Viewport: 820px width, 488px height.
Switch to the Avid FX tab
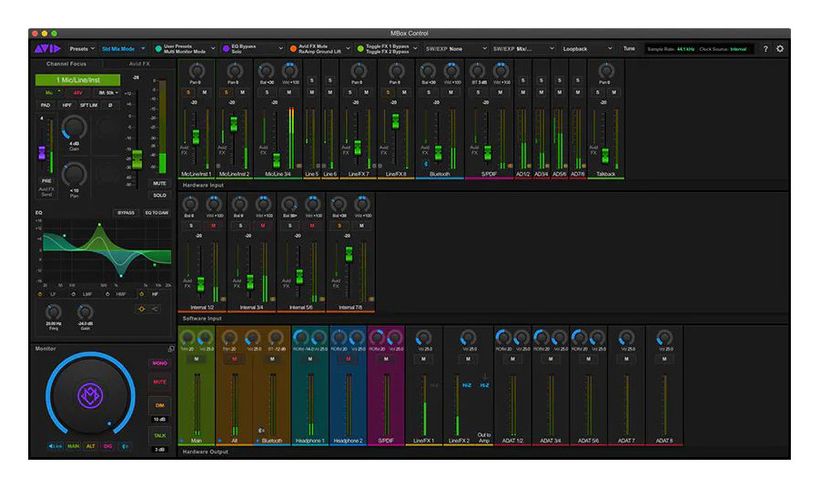[x=139, y=64]
